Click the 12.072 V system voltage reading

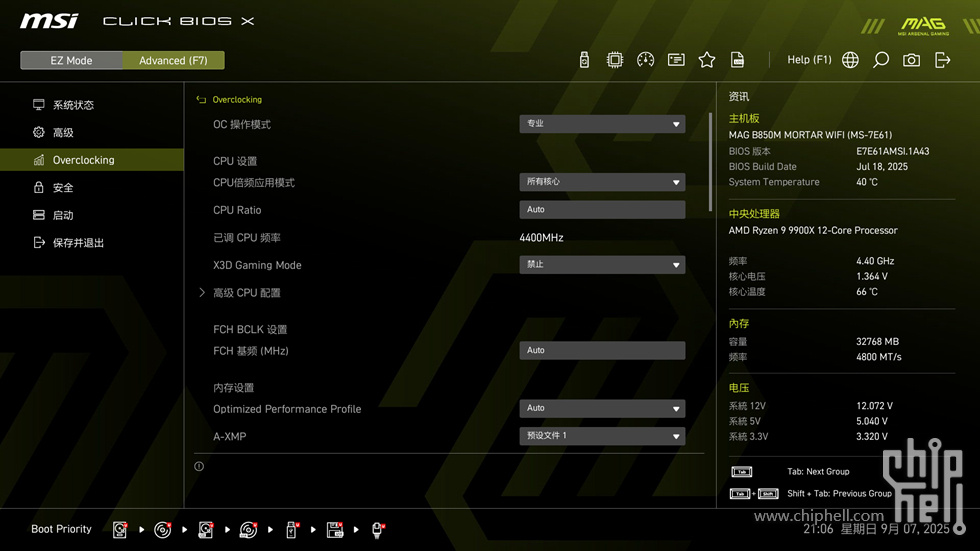pos(874,406)
